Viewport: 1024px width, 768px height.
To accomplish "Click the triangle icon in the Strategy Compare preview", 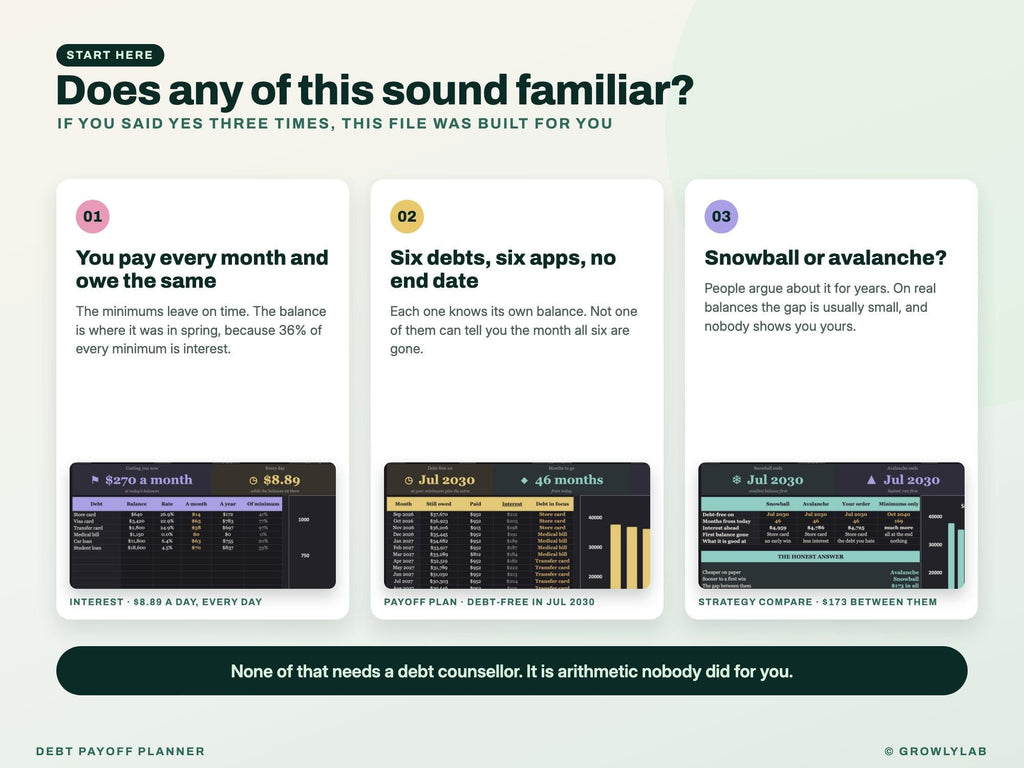I will tap(871, 480).
